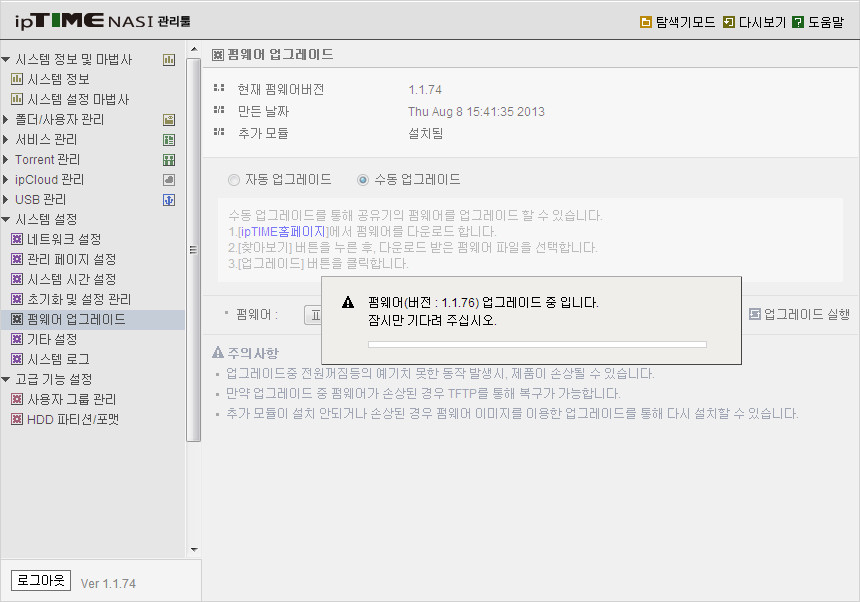The image size is (860, 602).
Task: Open the ipTIME홈페이지 link
Action: pyautogui.click(x=283, y=231)
